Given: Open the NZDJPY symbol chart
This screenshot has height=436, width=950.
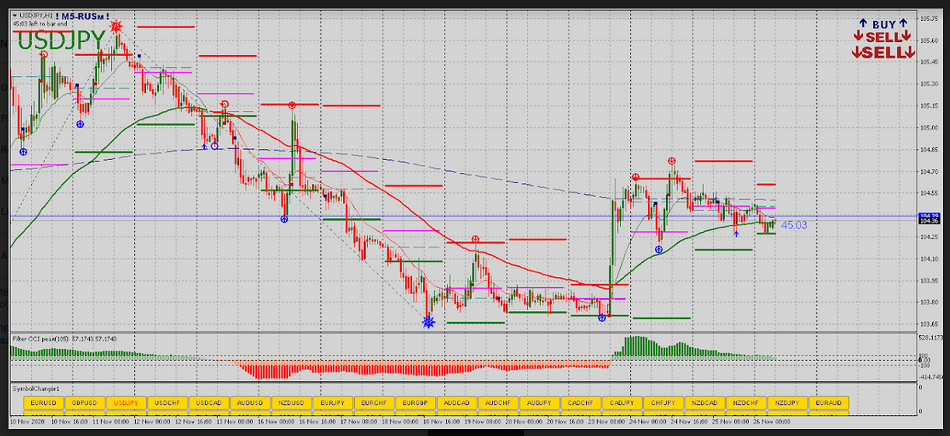Looking at the screenshot, I should 787,402.
